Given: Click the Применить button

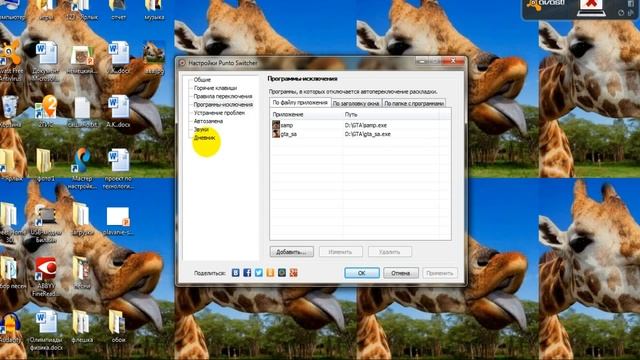Looking at the screenshot, I should (x=440, y=273).
